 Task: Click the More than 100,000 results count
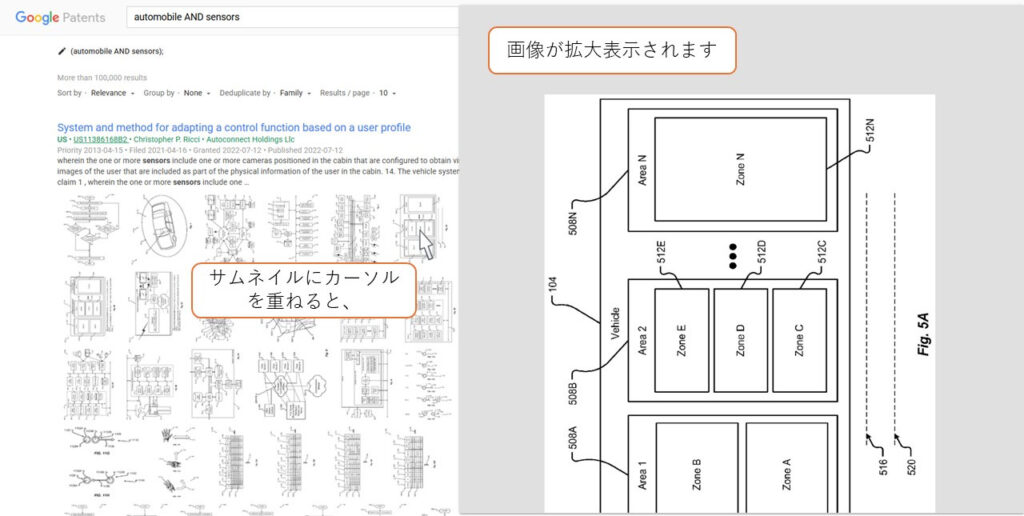coord(102,77)
